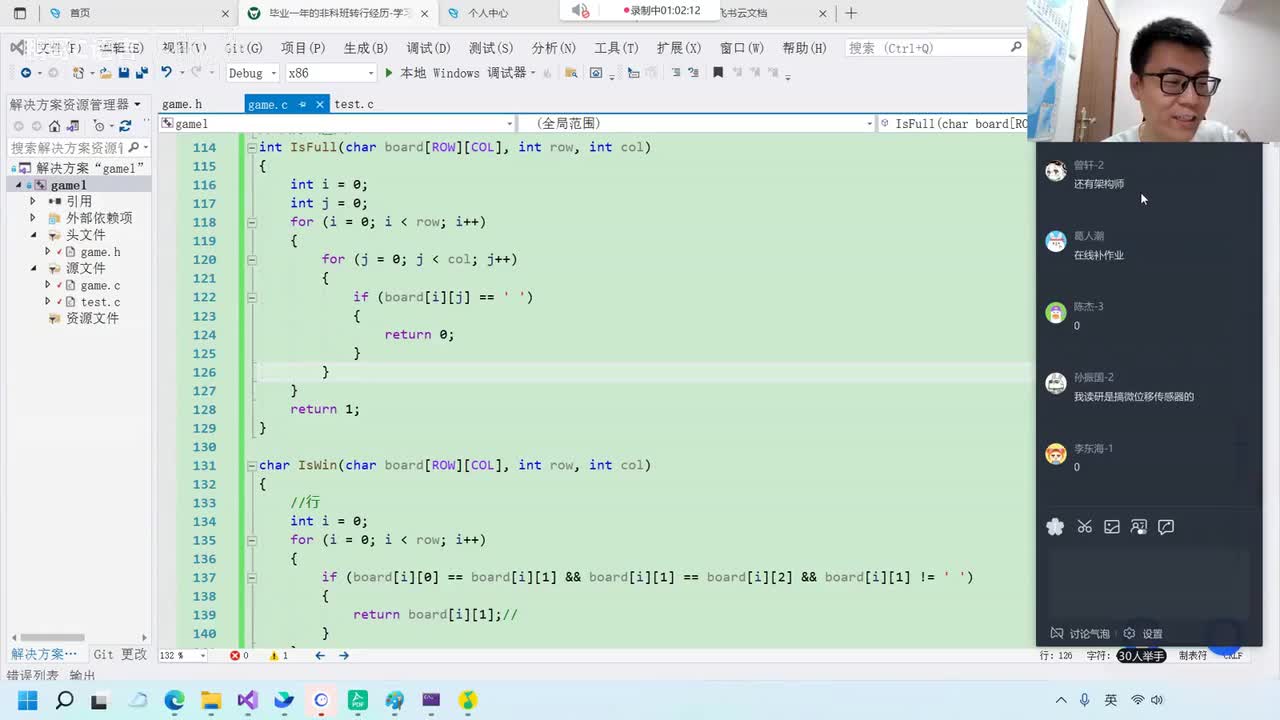Image resolution: width=1280 pixels, height=720 pixels.
Task: Switch to the test.c editor tab
Action: coord(354,104)
